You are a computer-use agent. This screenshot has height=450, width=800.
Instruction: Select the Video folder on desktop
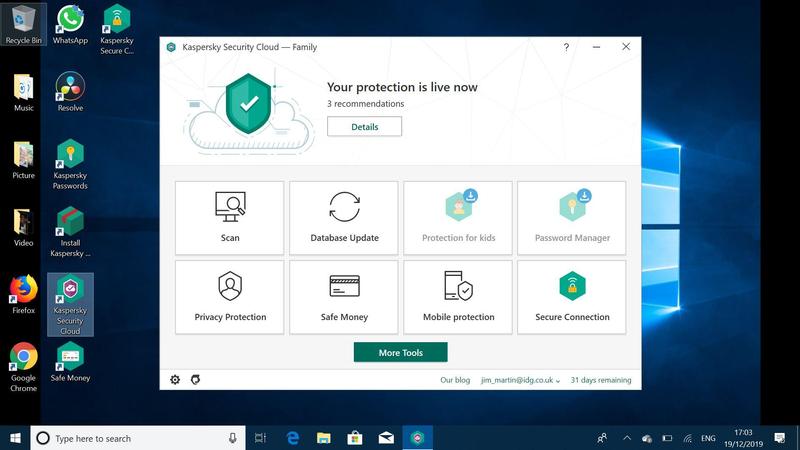click(23, 228)
